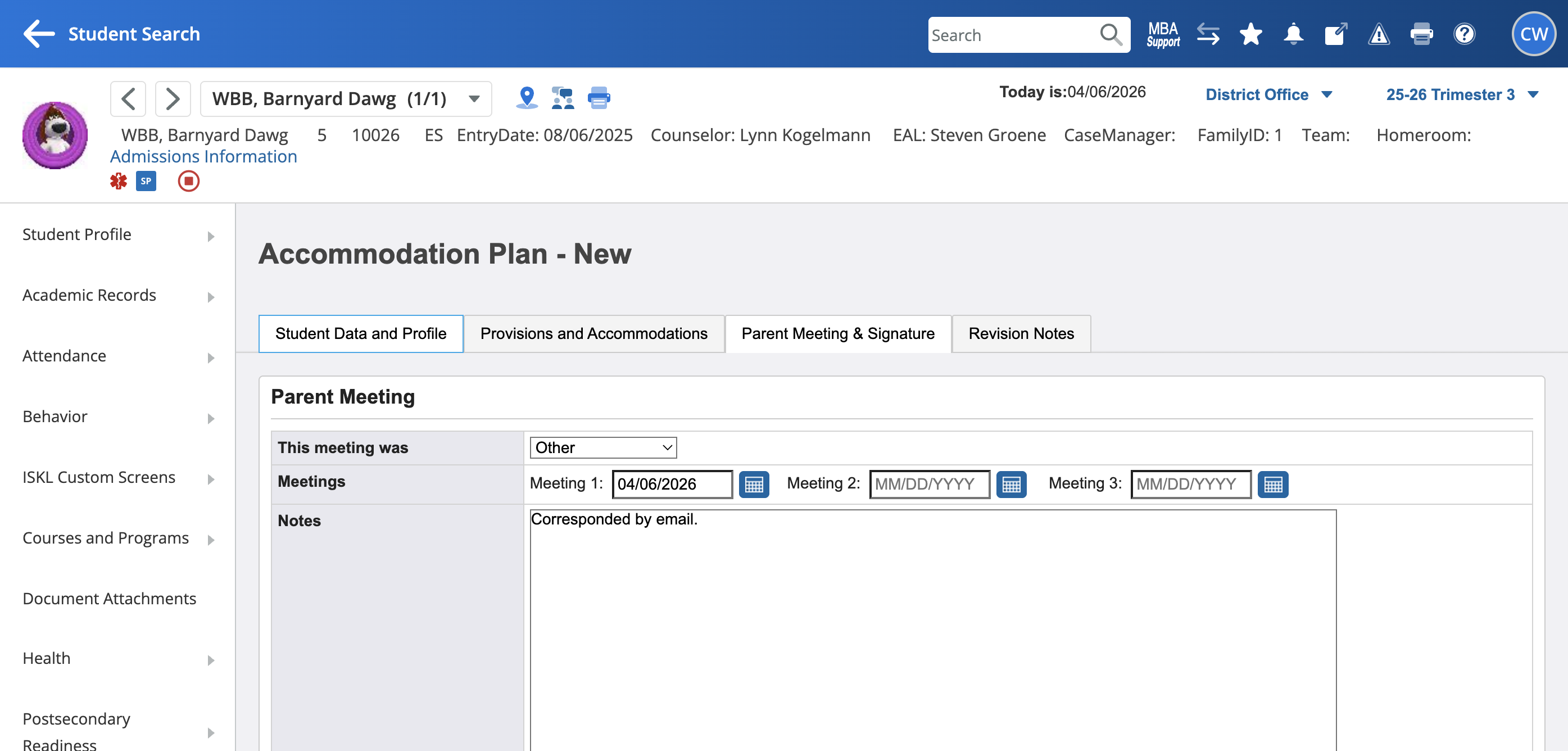Click the back arrow to Student Search
The width and height of the screenshot is (1568, 751).
[x=39, y=34]
